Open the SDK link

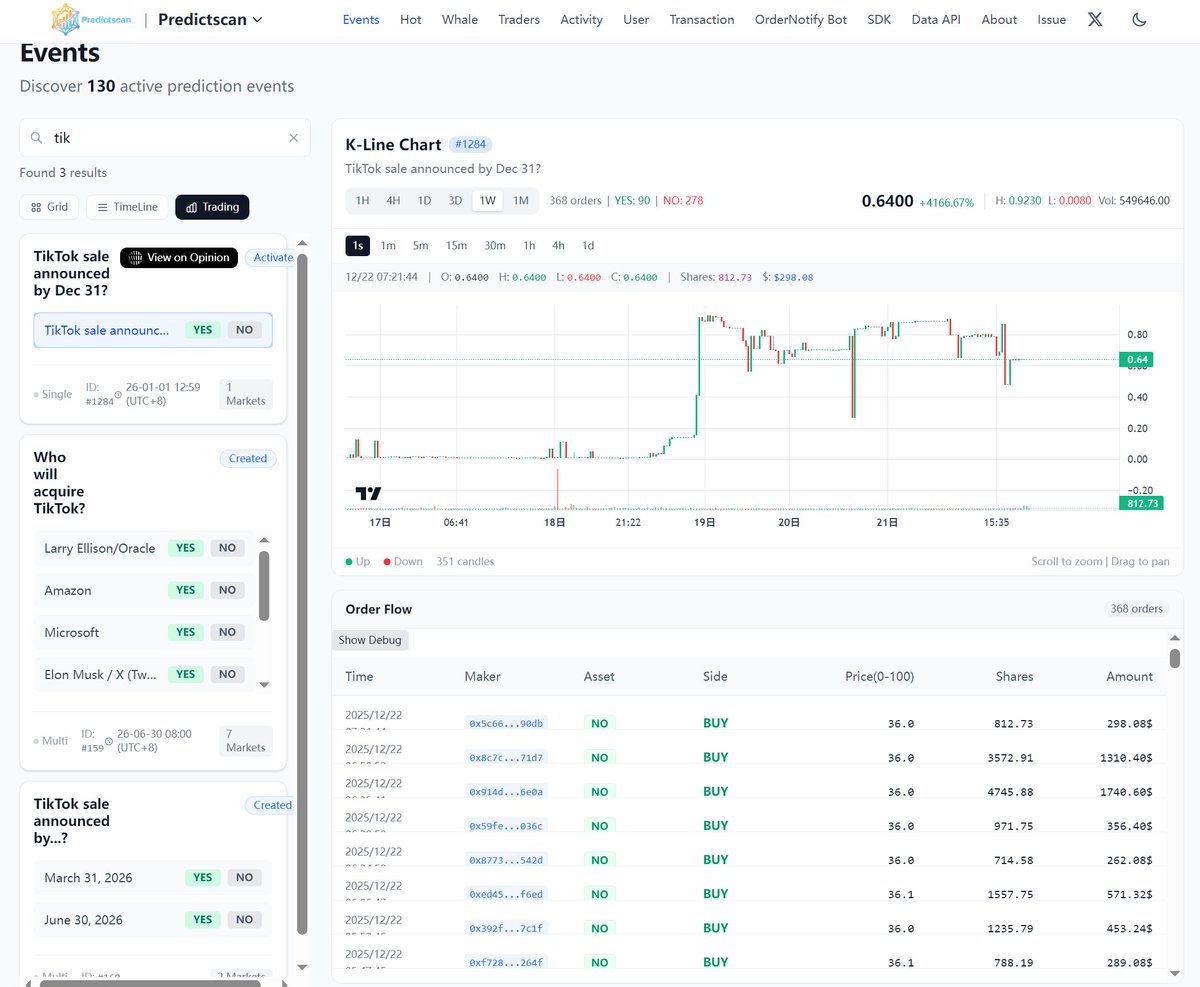[879, 19]
